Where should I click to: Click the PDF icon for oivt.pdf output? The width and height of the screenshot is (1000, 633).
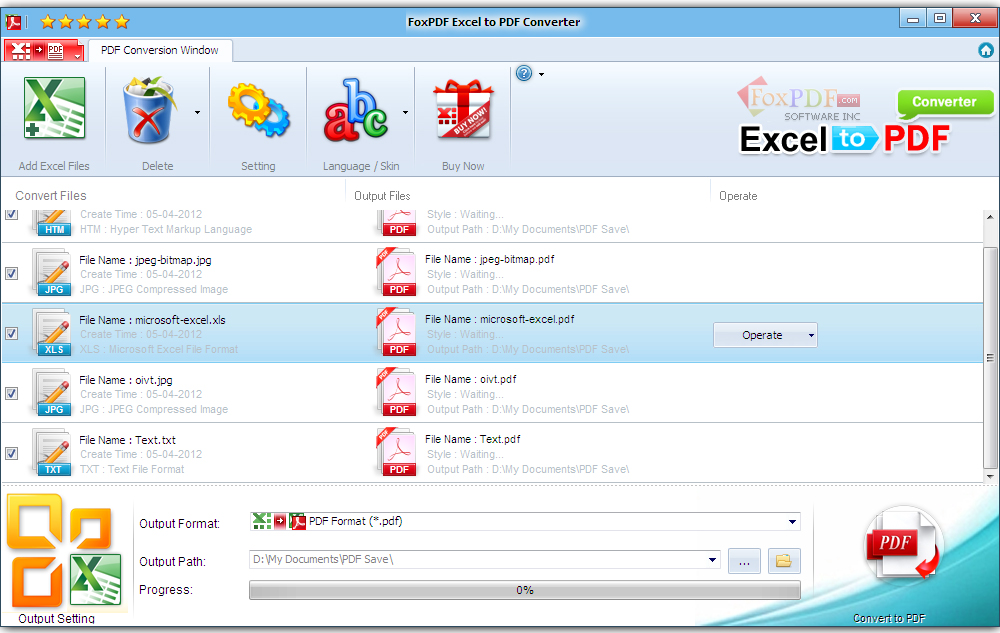click(396, 392)
